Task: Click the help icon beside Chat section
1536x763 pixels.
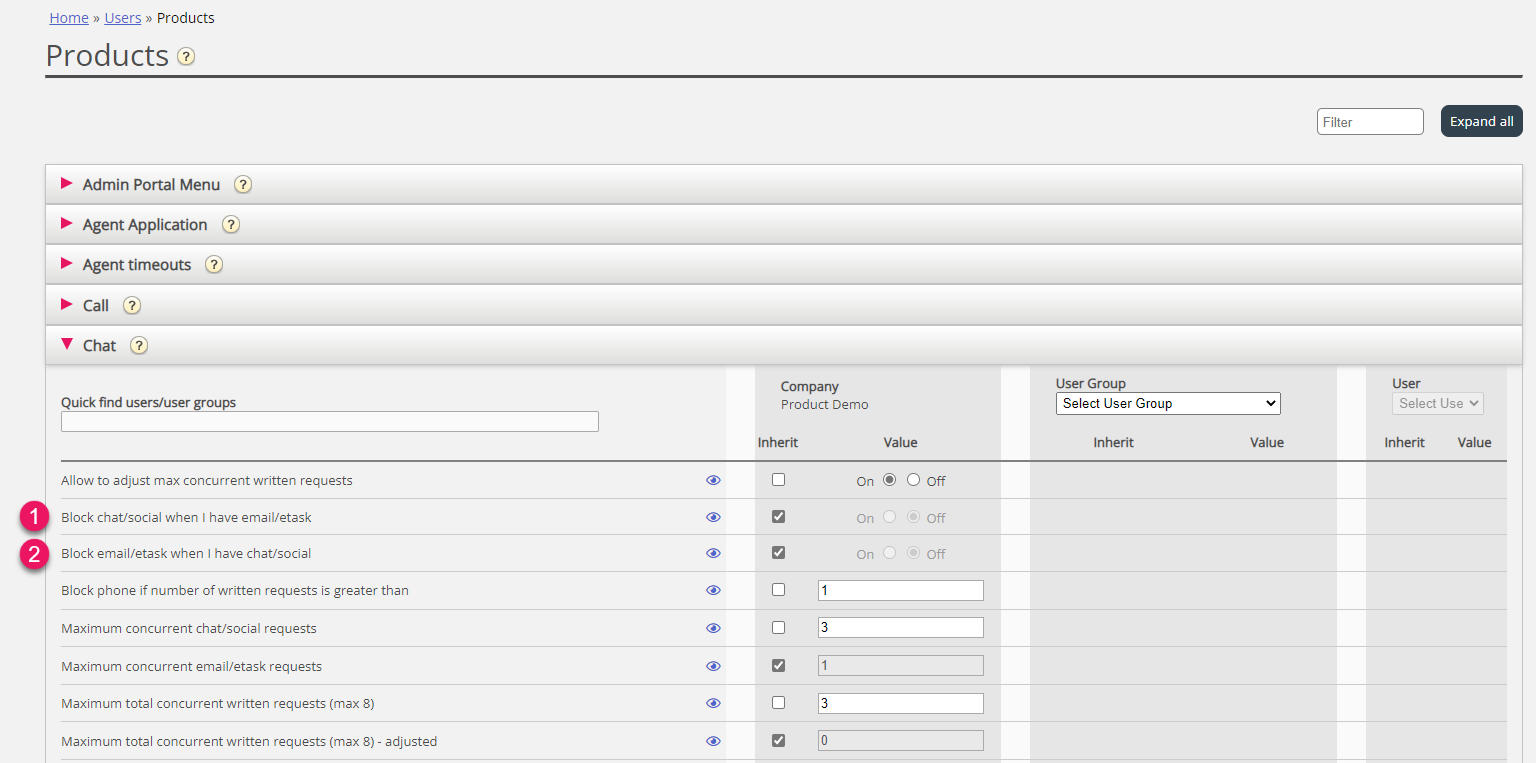Action: 139,345
